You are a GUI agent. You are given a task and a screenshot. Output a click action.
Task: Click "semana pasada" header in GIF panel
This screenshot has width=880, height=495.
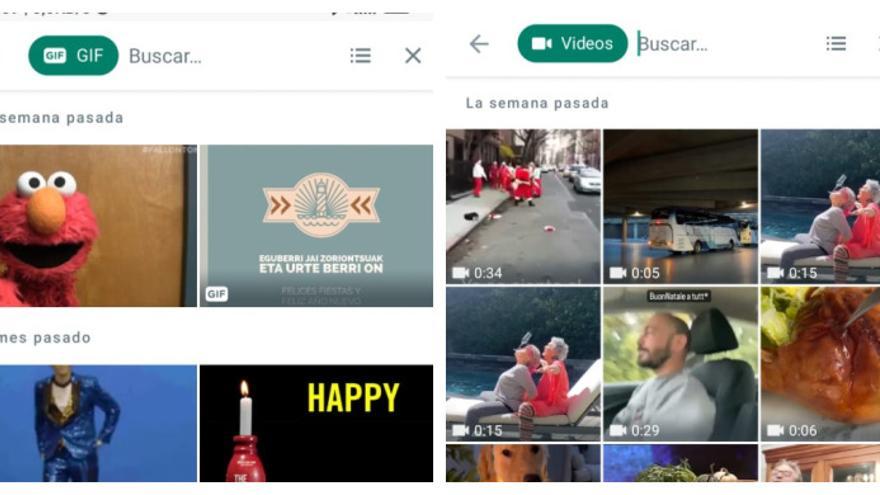pyautogui.click(x=62, y=118)
